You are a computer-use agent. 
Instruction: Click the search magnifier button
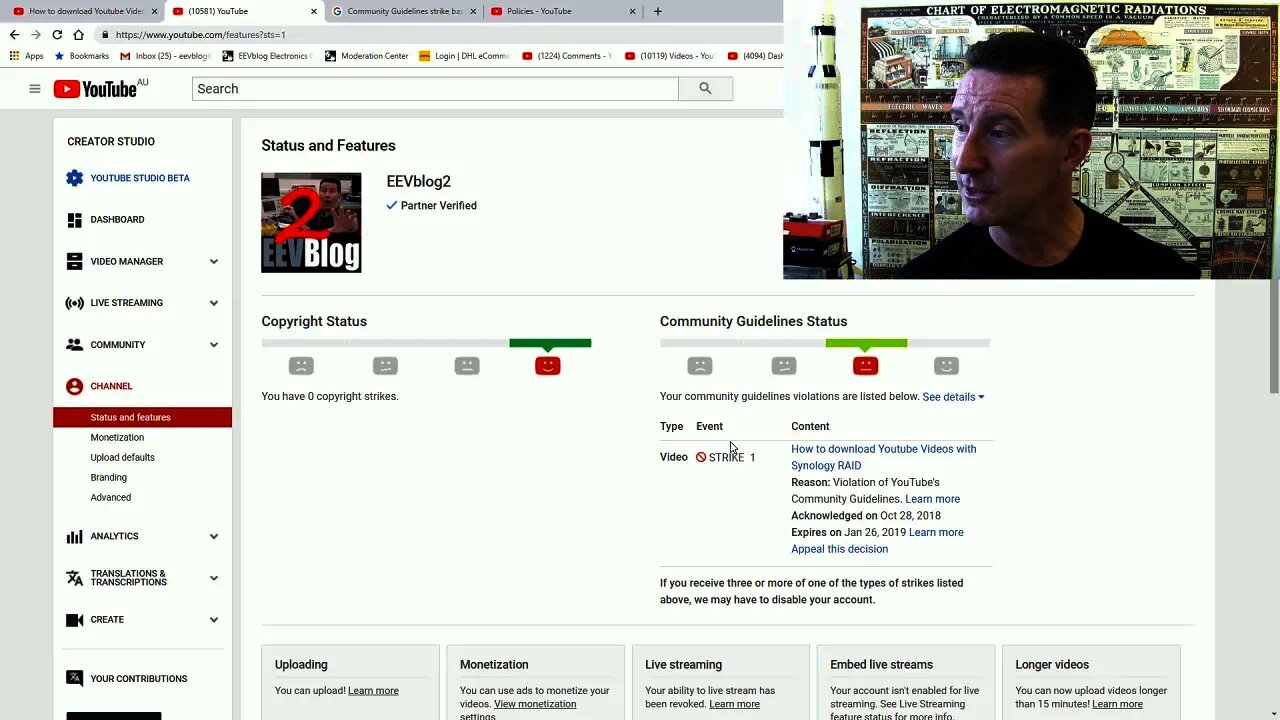pos(705,89)
